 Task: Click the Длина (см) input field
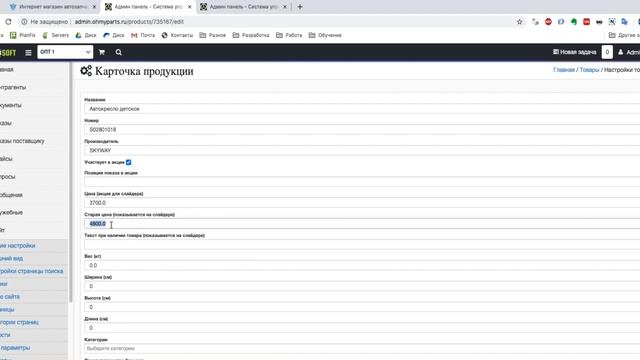[x=362, y=328]
